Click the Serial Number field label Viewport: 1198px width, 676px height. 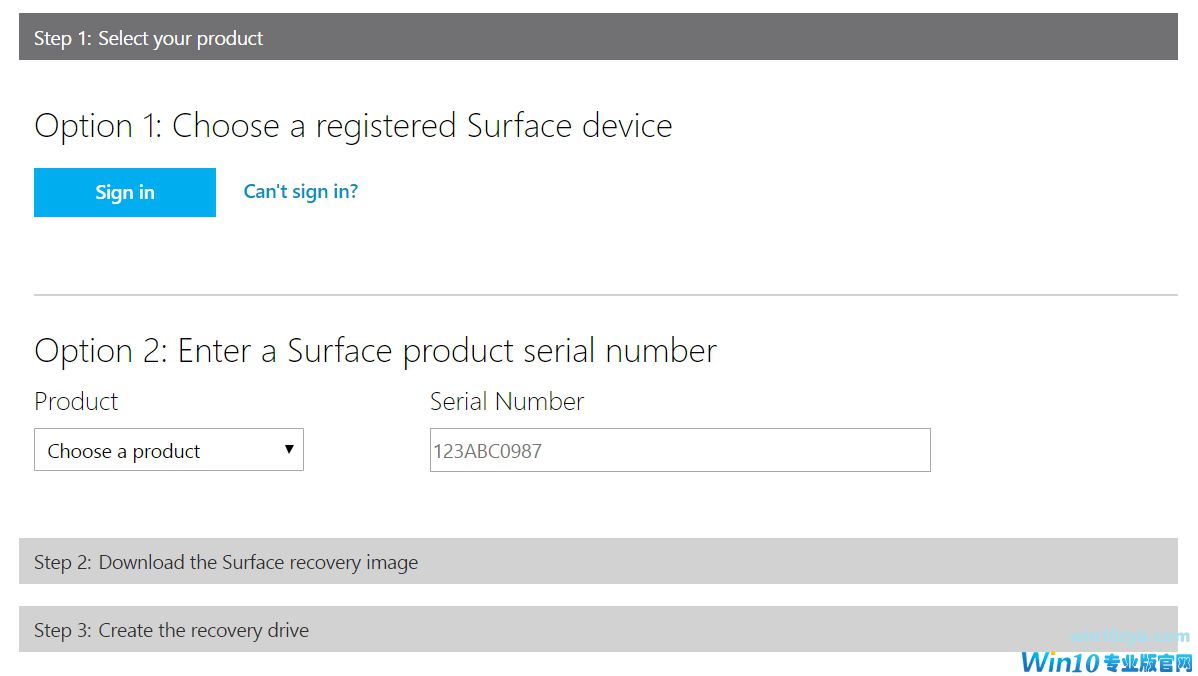507,402
